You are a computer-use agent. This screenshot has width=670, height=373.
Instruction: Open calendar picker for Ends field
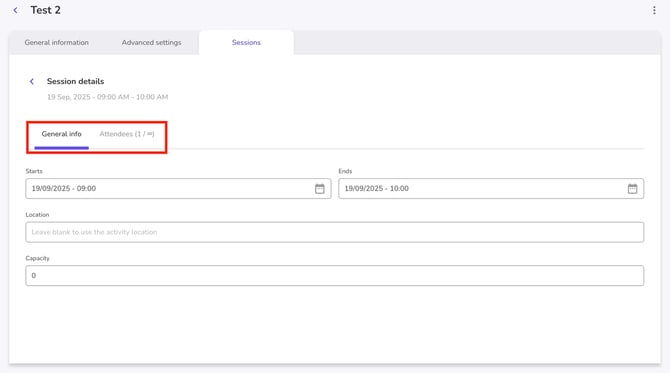coord(632,188)
